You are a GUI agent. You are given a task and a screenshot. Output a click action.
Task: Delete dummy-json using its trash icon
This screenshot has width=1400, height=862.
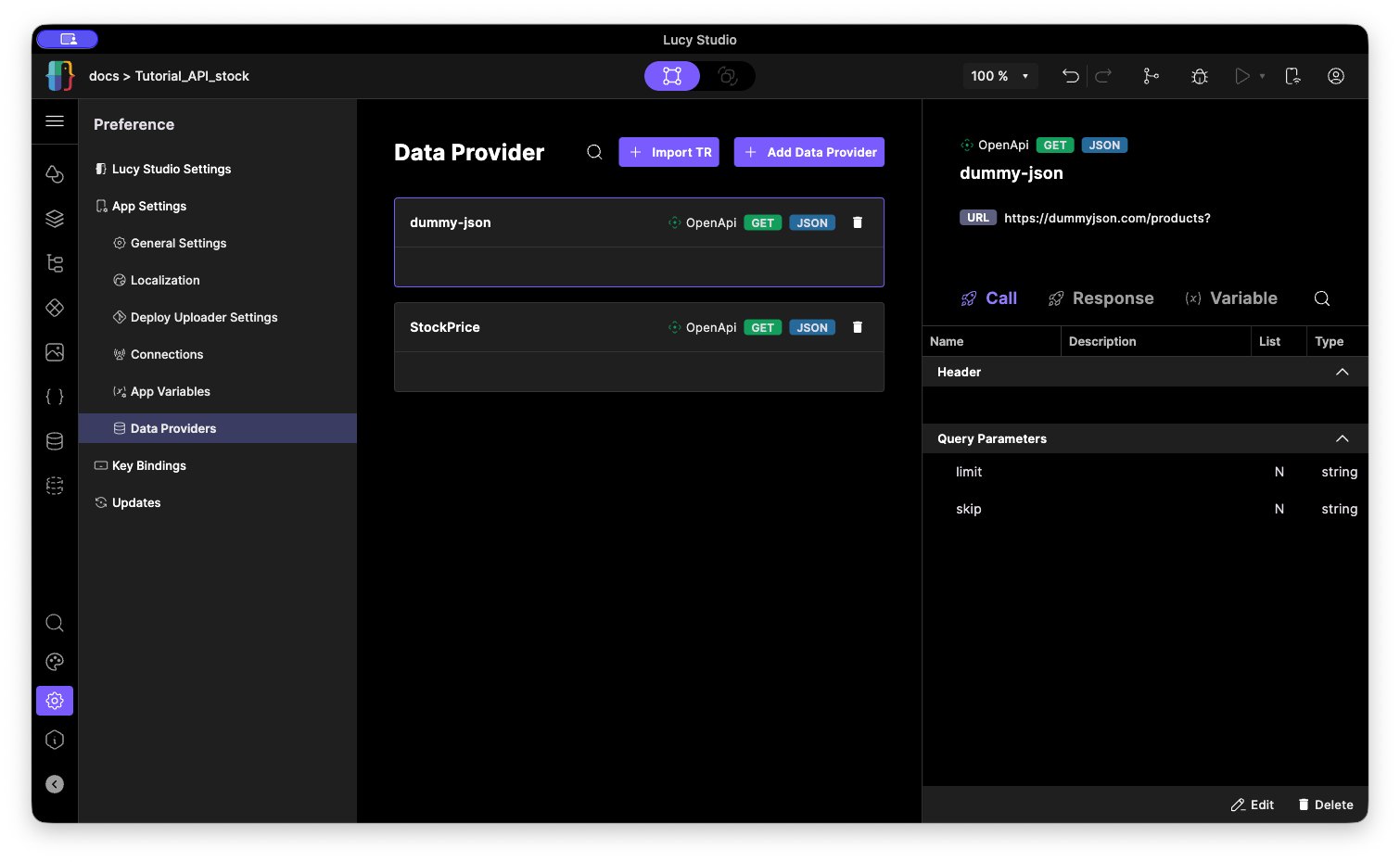pos(858,222)
